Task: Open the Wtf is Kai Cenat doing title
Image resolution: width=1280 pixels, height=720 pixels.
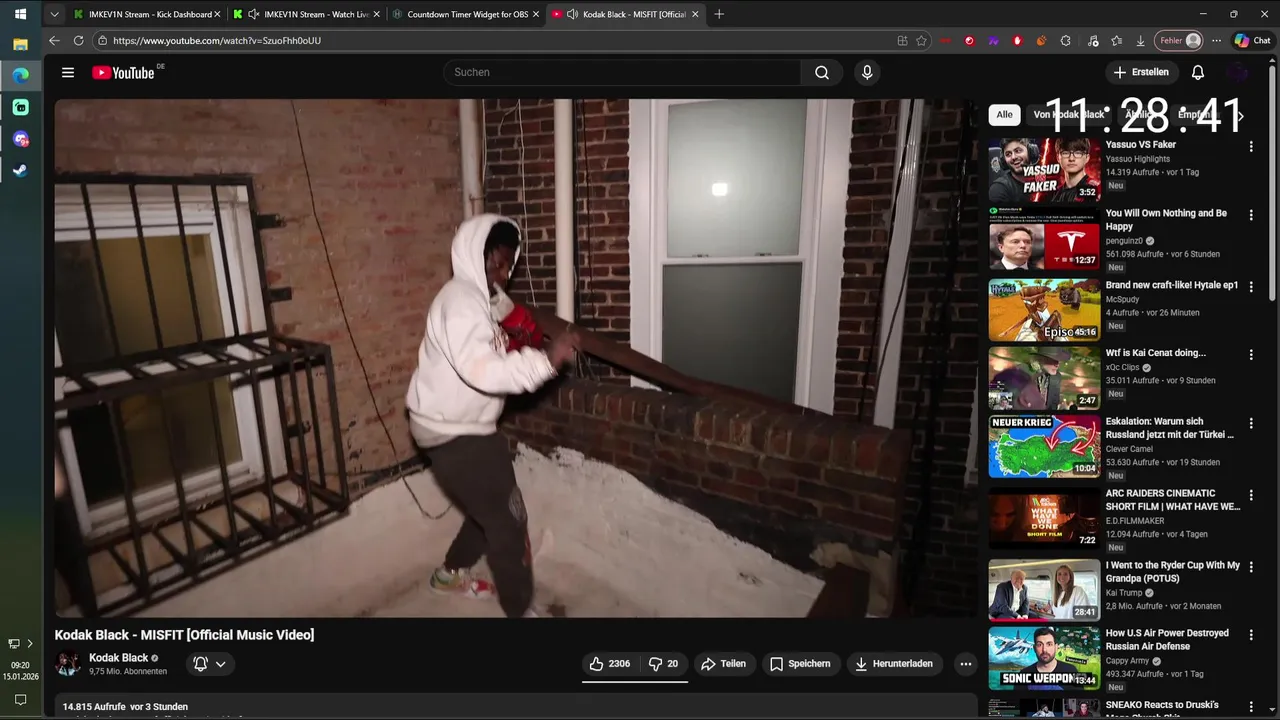Action: (1155, 353)
